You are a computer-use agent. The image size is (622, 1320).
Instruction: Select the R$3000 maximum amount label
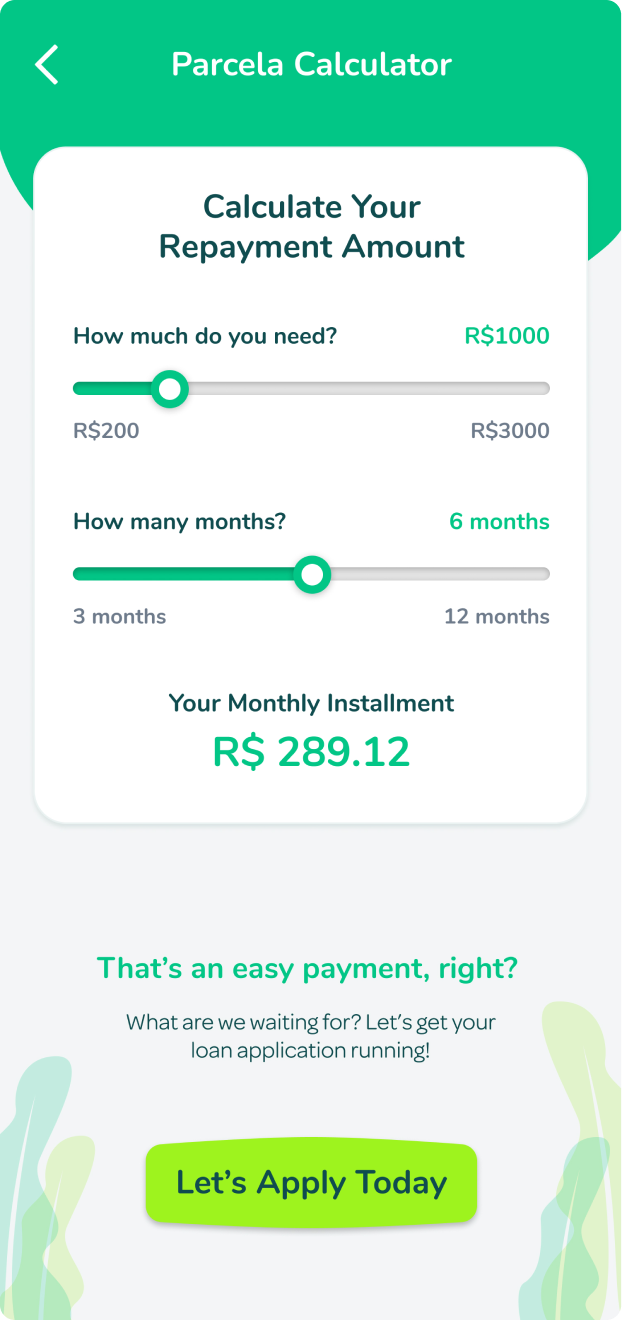tap(510, 432)
